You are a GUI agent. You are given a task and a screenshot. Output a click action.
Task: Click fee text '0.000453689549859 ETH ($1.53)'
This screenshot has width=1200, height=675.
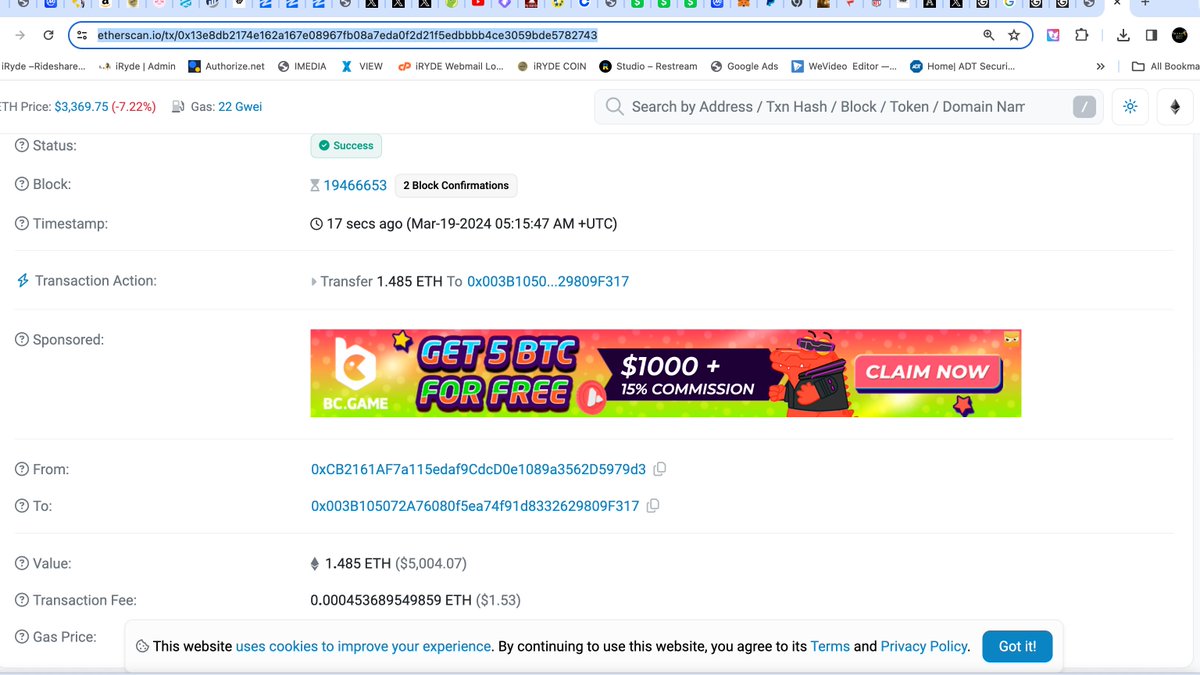416,601
